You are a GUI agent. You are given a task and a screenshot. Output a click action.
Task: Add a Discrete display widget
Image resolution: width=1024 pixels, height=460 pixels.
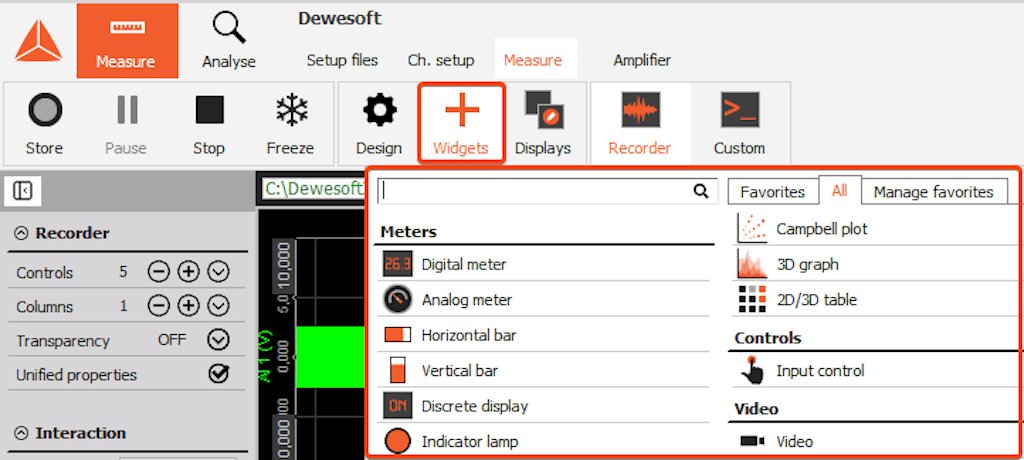point(543,406)
